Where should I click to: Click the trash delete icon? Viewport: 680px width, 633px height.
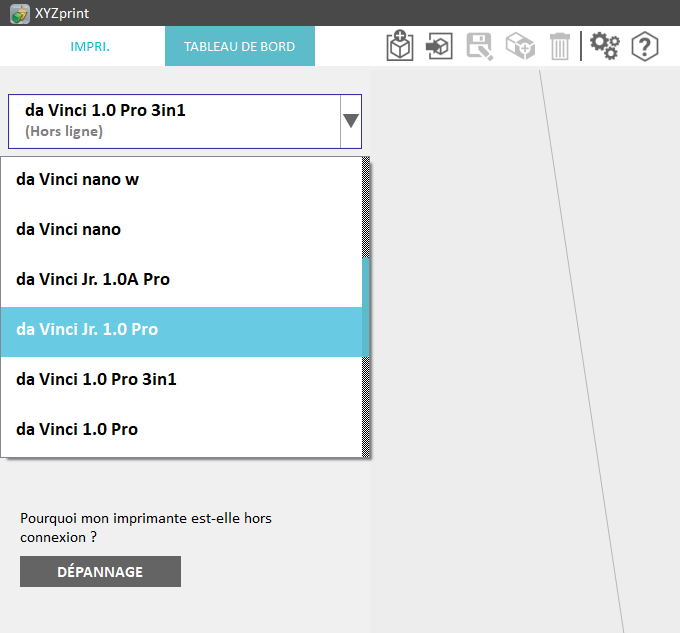[560, 46]
